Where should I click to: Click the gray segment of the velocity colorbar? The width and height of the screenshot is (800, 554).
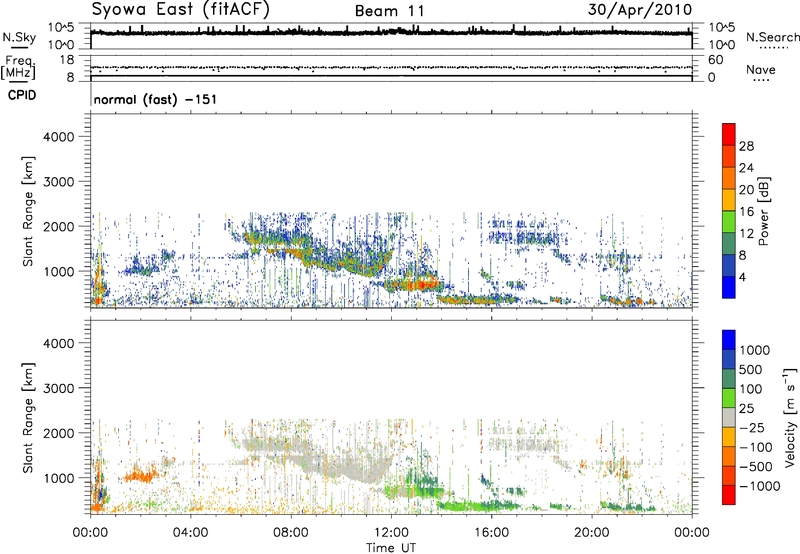coord(729,417)
